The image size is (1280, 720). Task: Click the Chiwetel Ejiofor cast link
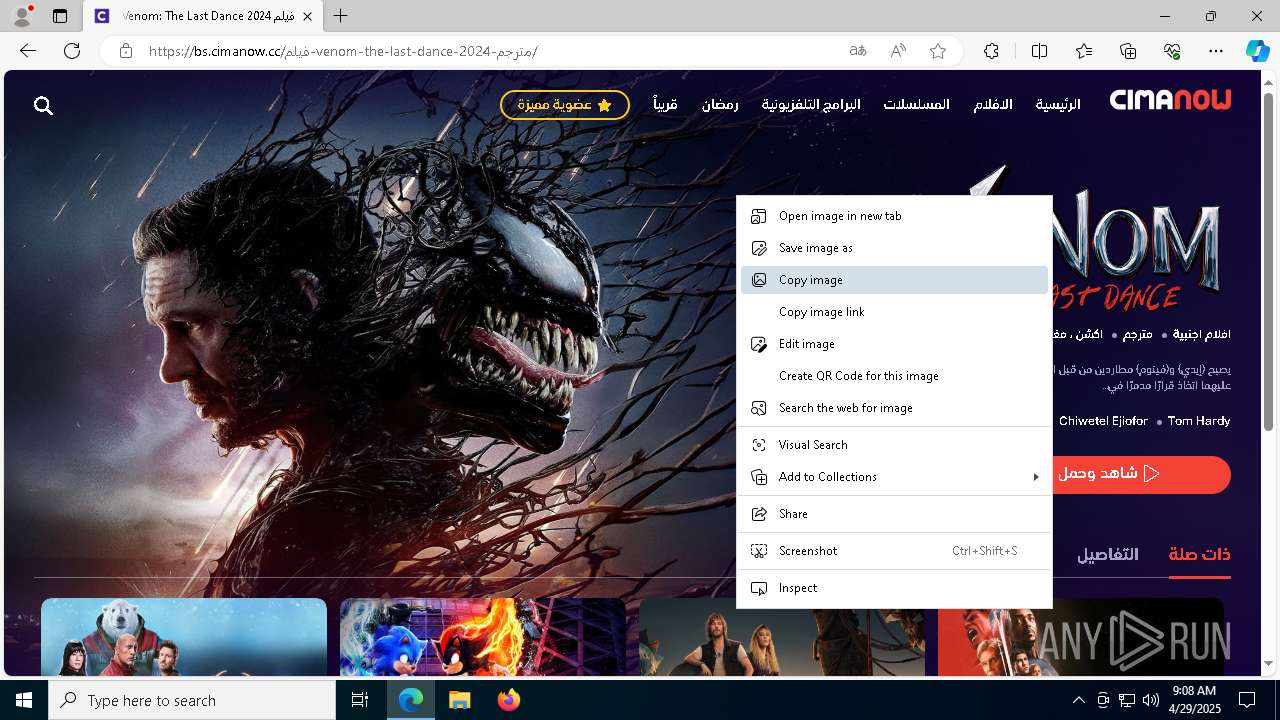tap(1103, 421)
